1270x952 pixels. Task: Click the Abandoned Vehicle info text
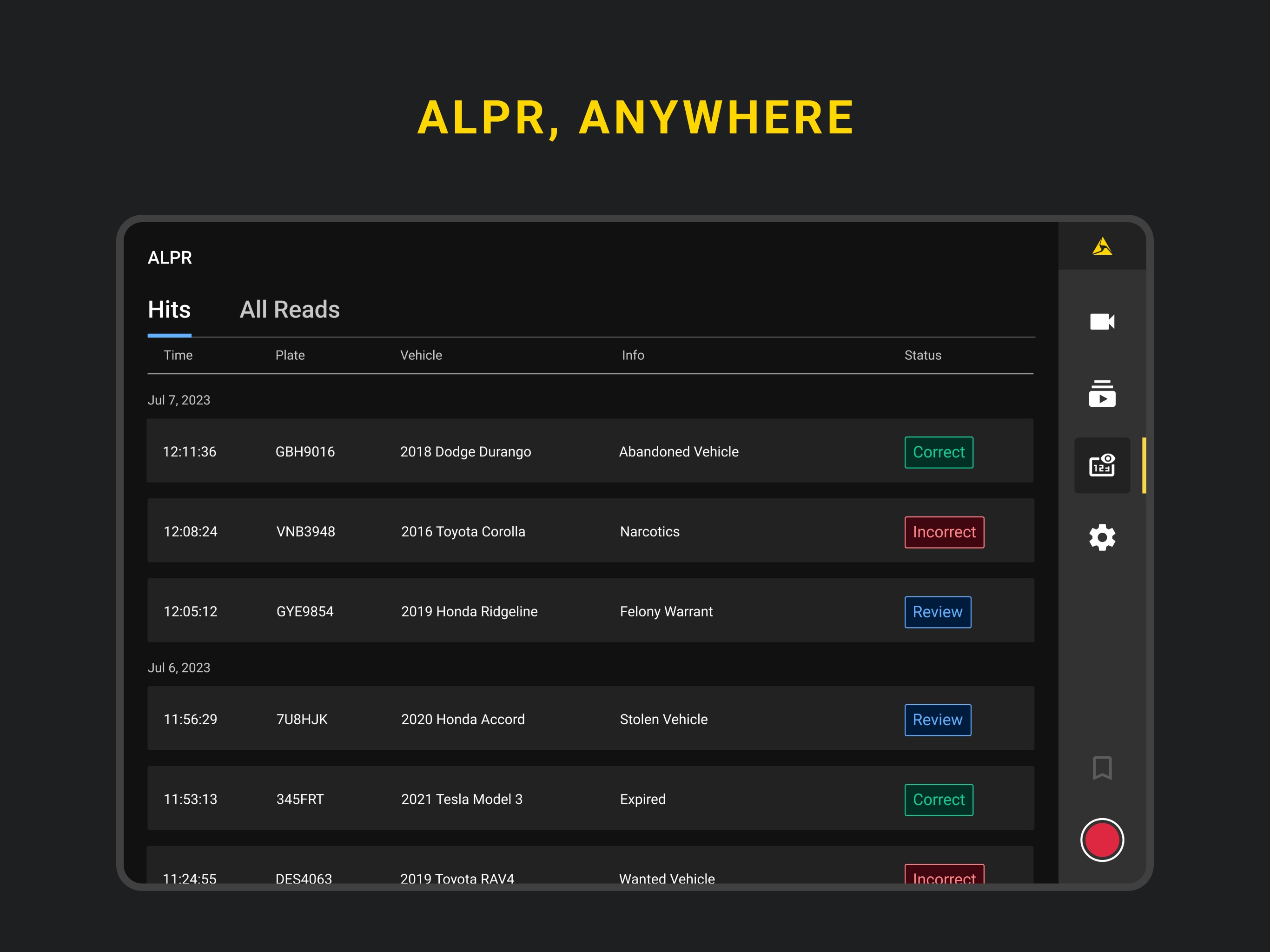(x=679, y=452)
